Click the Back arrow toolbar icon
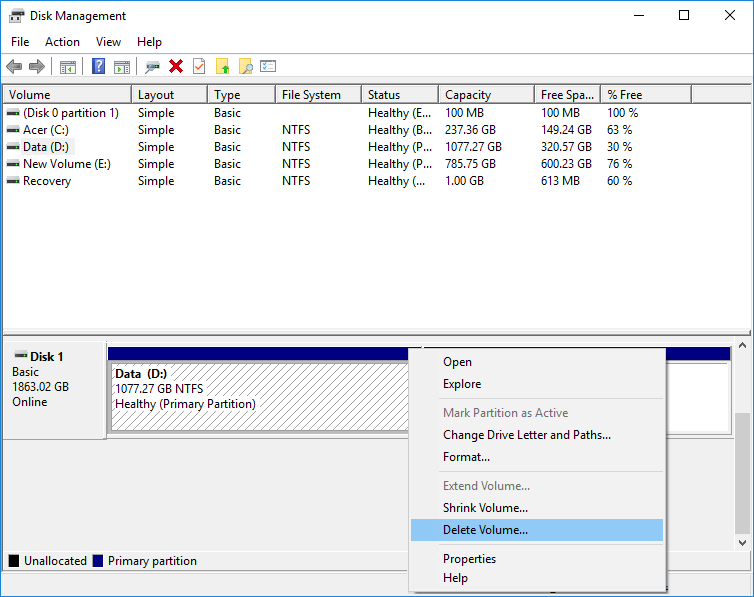The width and height of the screenshot is (754, 597). click(14, 66)
